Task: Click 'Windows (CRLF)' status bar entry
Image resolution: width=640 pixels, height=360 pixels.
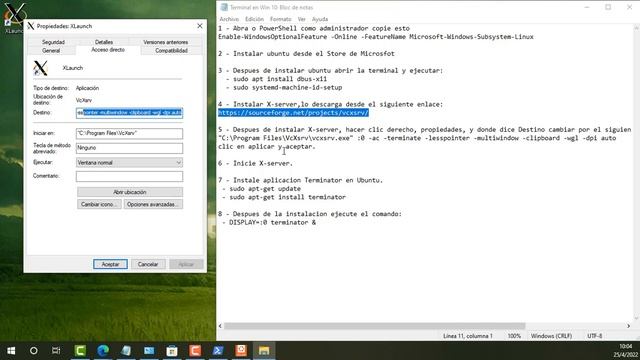Action: (x=551, y=336)
